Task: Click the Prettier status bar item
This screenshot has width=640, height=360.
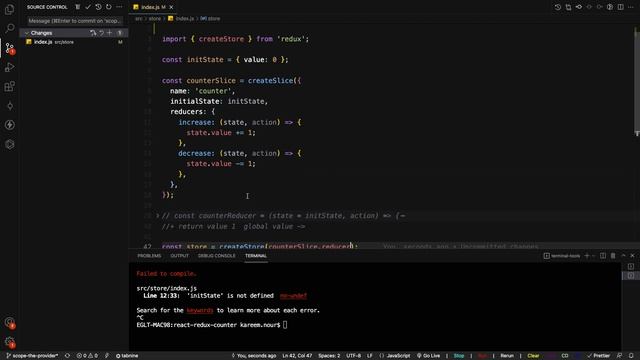Action: tap(598, 356)
